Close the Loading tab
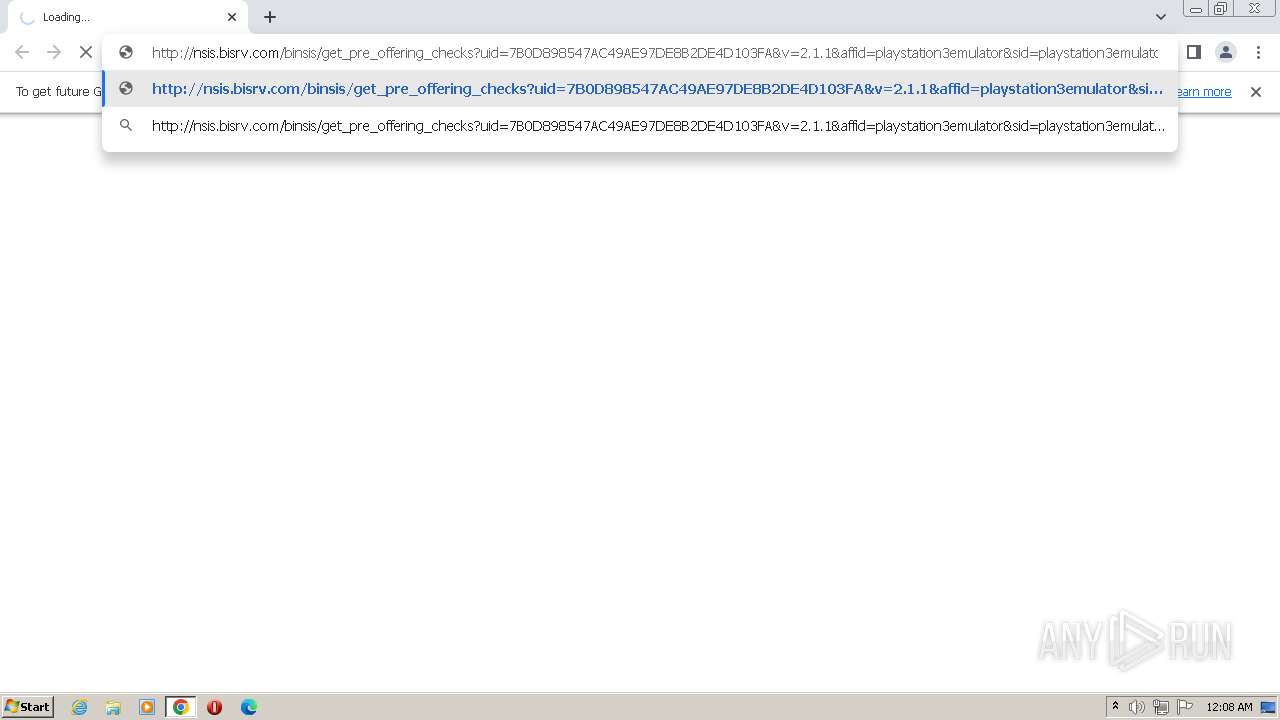Image resolution: width=1280 pixels, height=720 pixels. (x=232, y=17)
